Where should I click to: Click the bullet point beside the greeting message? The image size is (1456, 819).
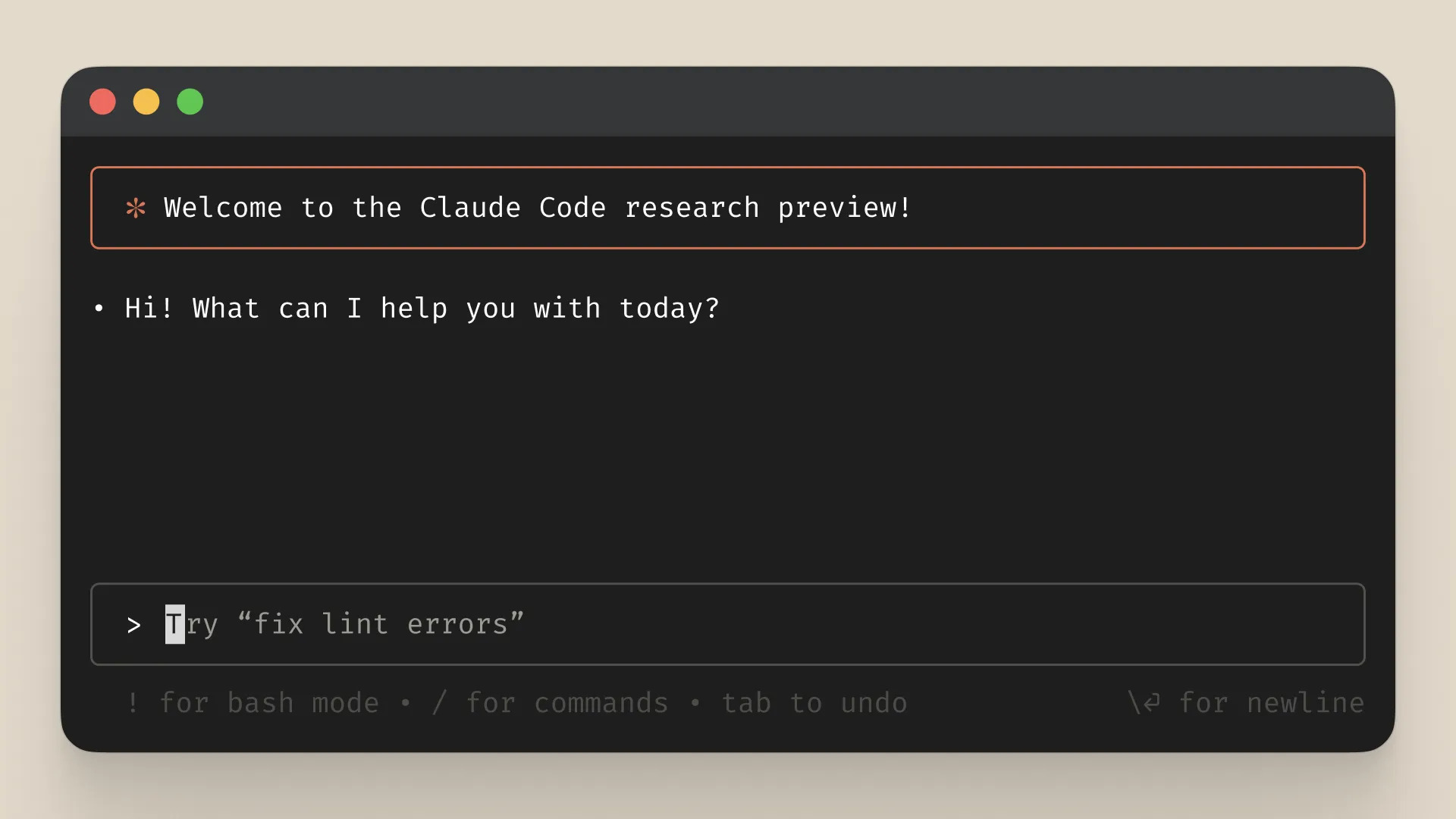[x=99, y=308]
